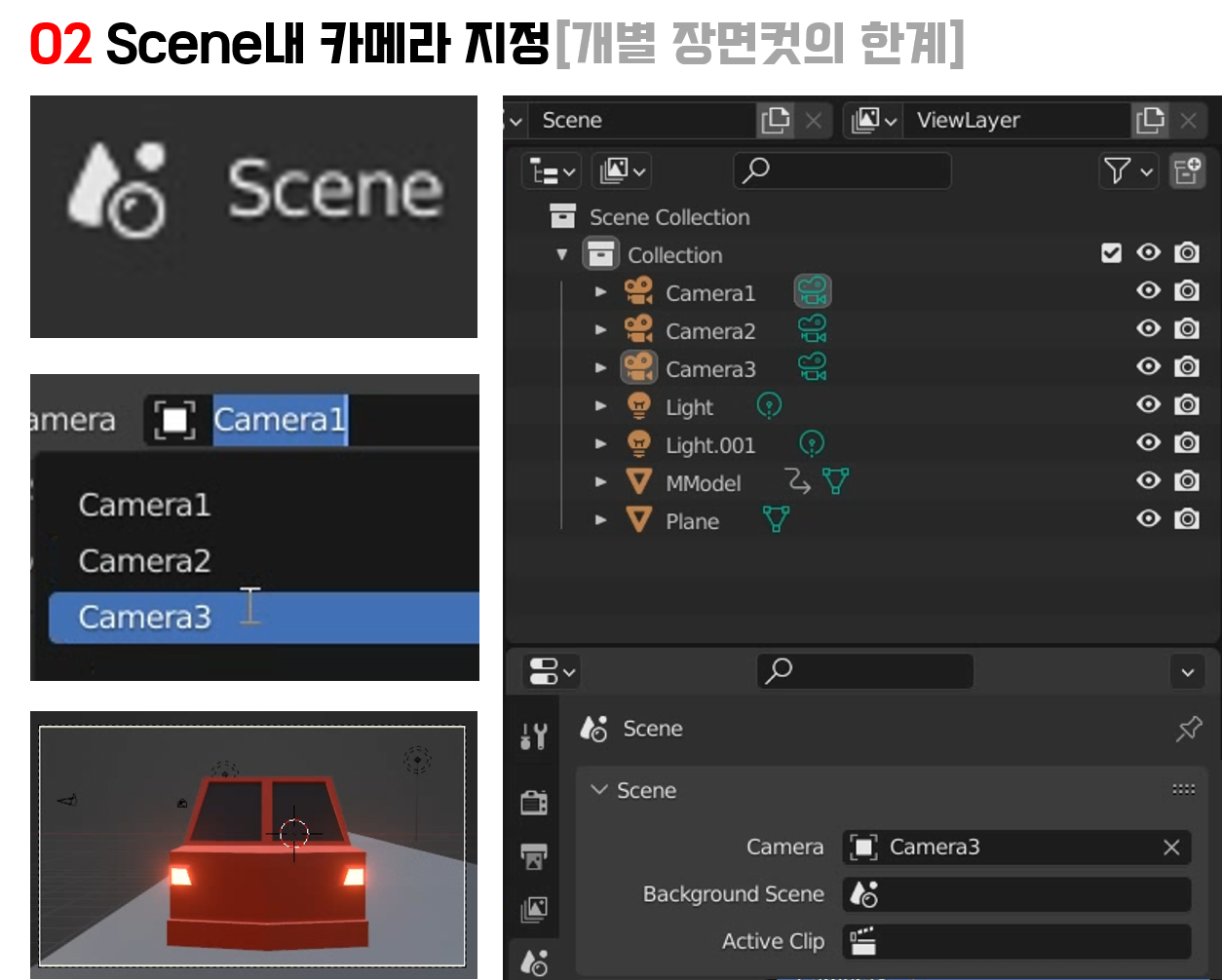Collapse the Scene panel section
Screen dimensions: 1222x980
click(598, 789)
